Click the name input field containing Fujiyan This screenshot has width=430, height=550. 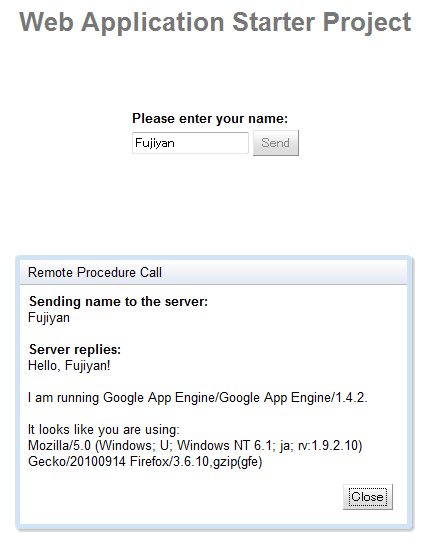190,143
